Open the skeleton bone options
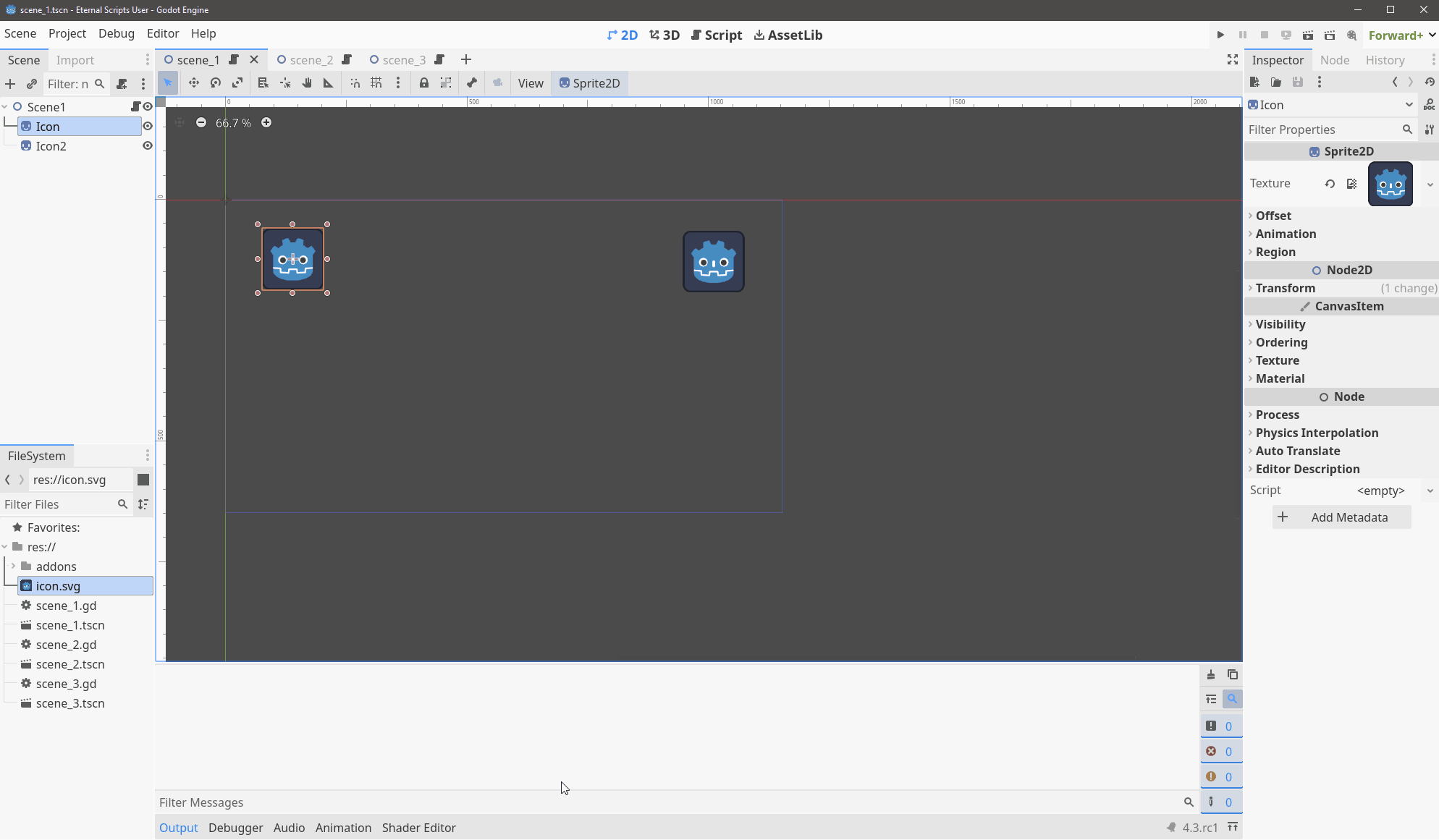This screenshot has height=840, width=1439. [472, 83]
